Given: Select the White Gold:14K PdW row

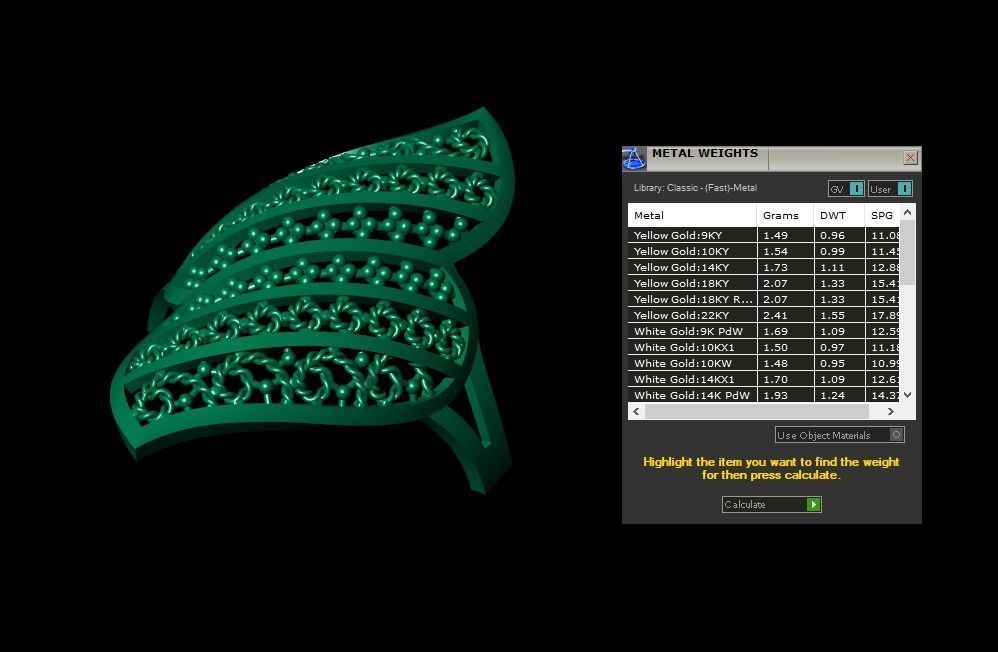Looking at the screenshot, I should tap(764, 395).
